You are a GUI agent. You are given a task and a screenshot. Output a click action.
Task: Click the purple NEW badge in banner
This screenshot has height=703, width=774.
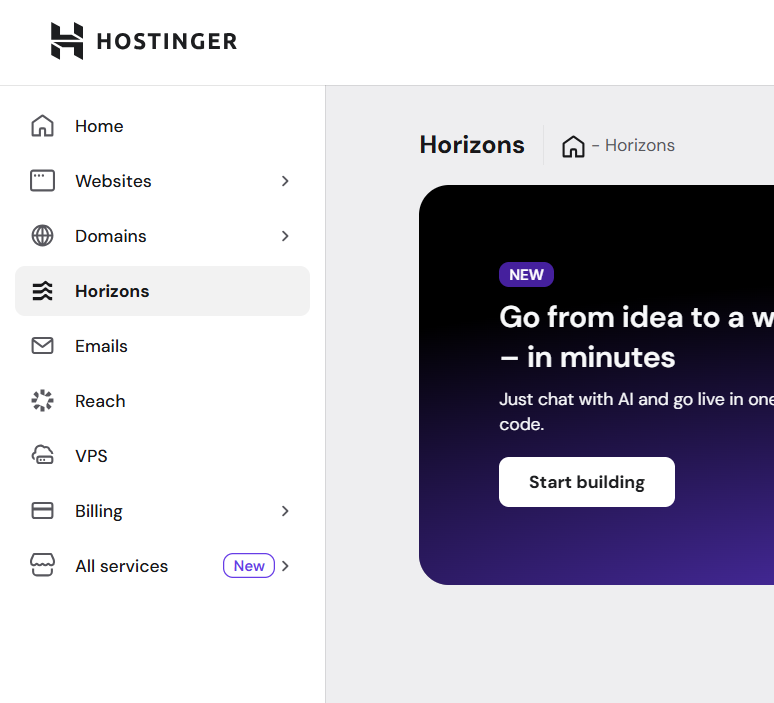point(526,274)
